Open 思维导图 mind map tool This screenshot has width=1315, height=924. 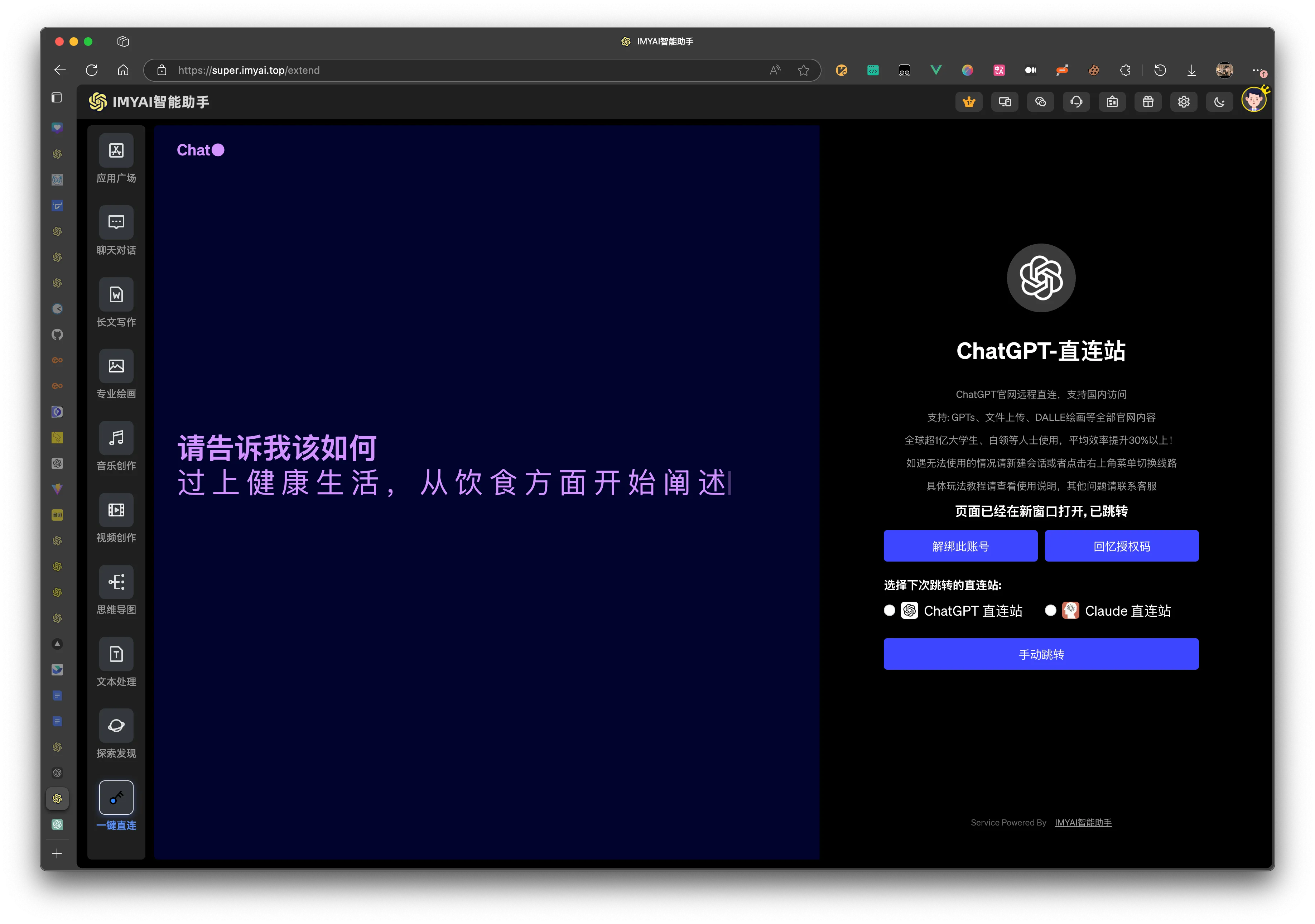(116, 590)
